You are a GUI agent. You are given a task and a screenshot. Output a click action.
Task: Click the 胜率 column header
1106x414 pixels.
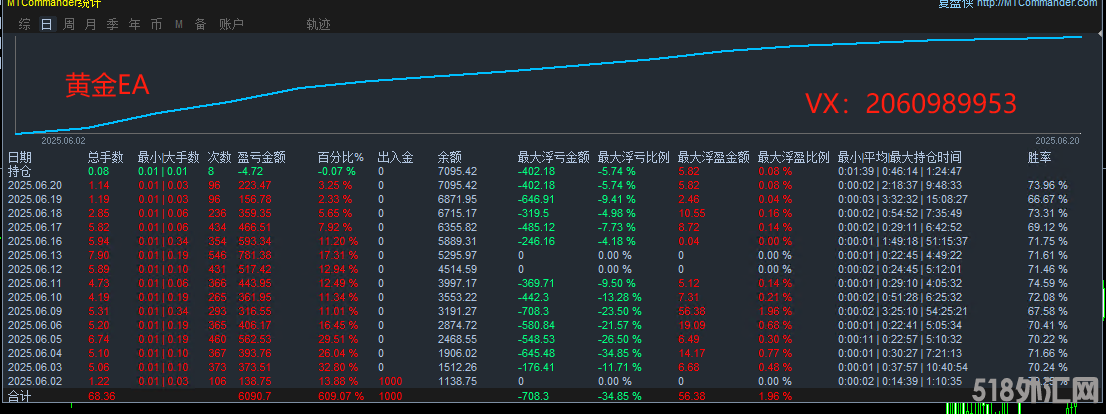click(1040, 157)
